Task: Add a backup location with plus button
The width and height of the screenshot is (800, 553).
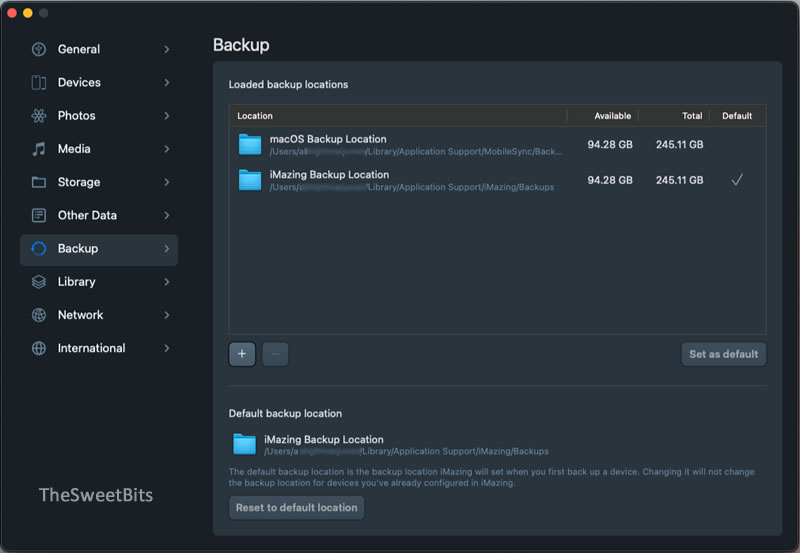Action: tap(242, 354)
